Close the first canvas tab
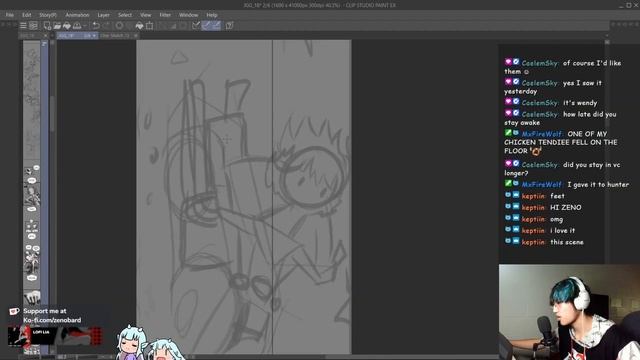 point(46,36)
